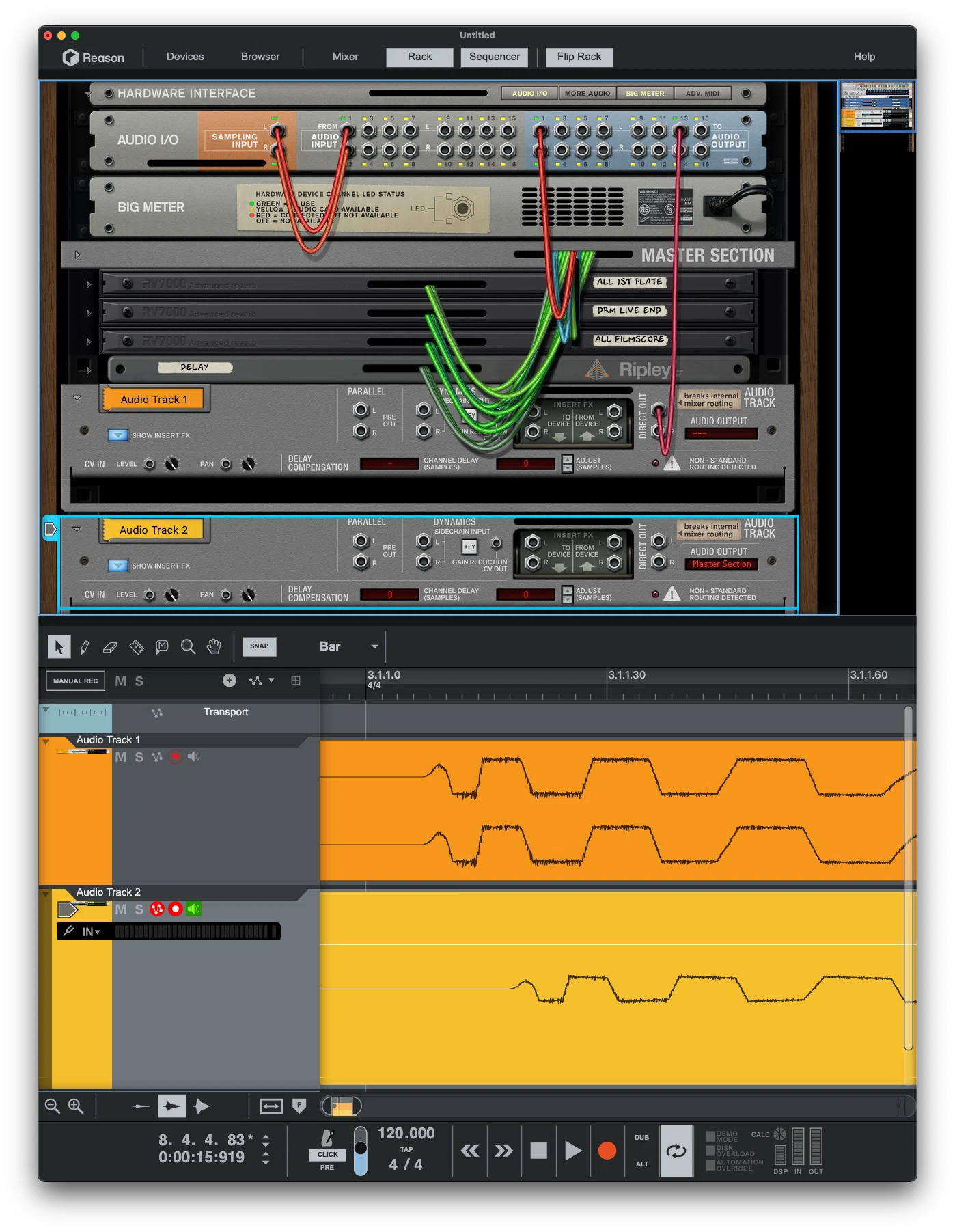955x1232 pixels.
Task: Click the automation icon on Audio Track 1
Action: [x=157, y=756]
